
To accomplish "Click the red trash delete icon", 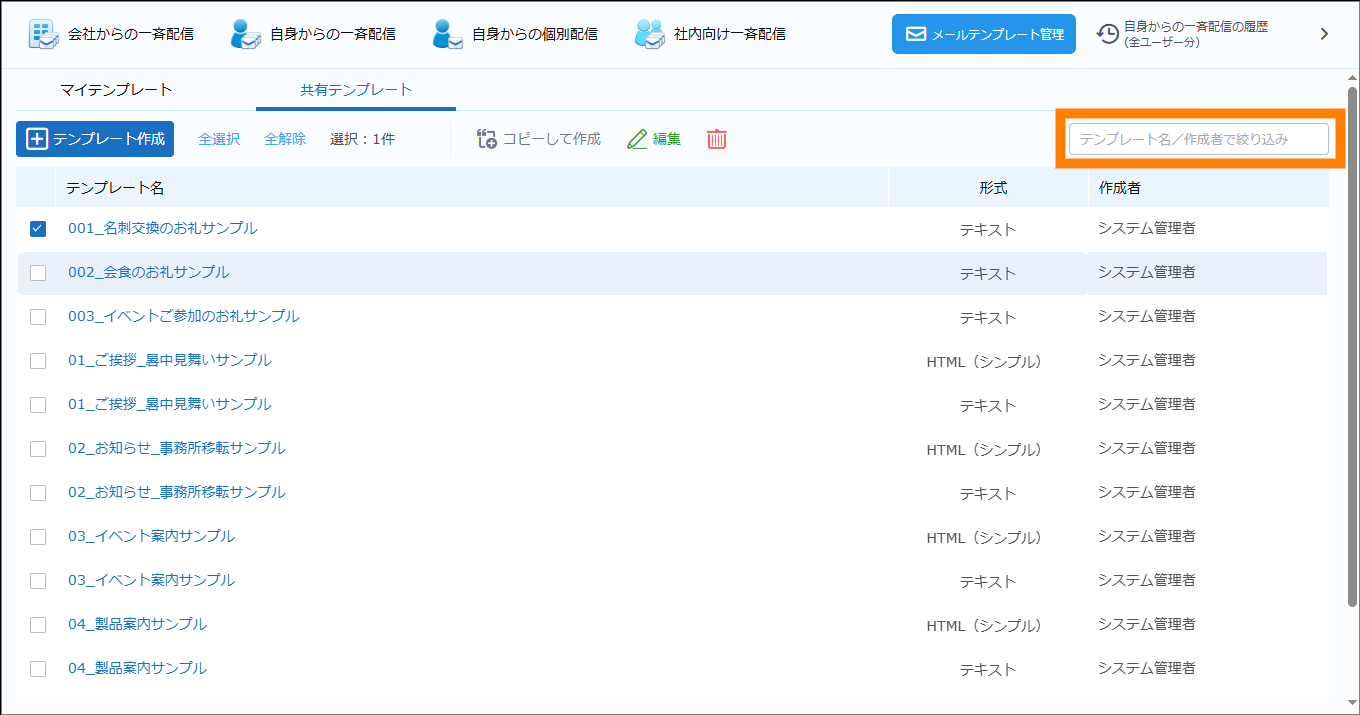I will (717, 140).
